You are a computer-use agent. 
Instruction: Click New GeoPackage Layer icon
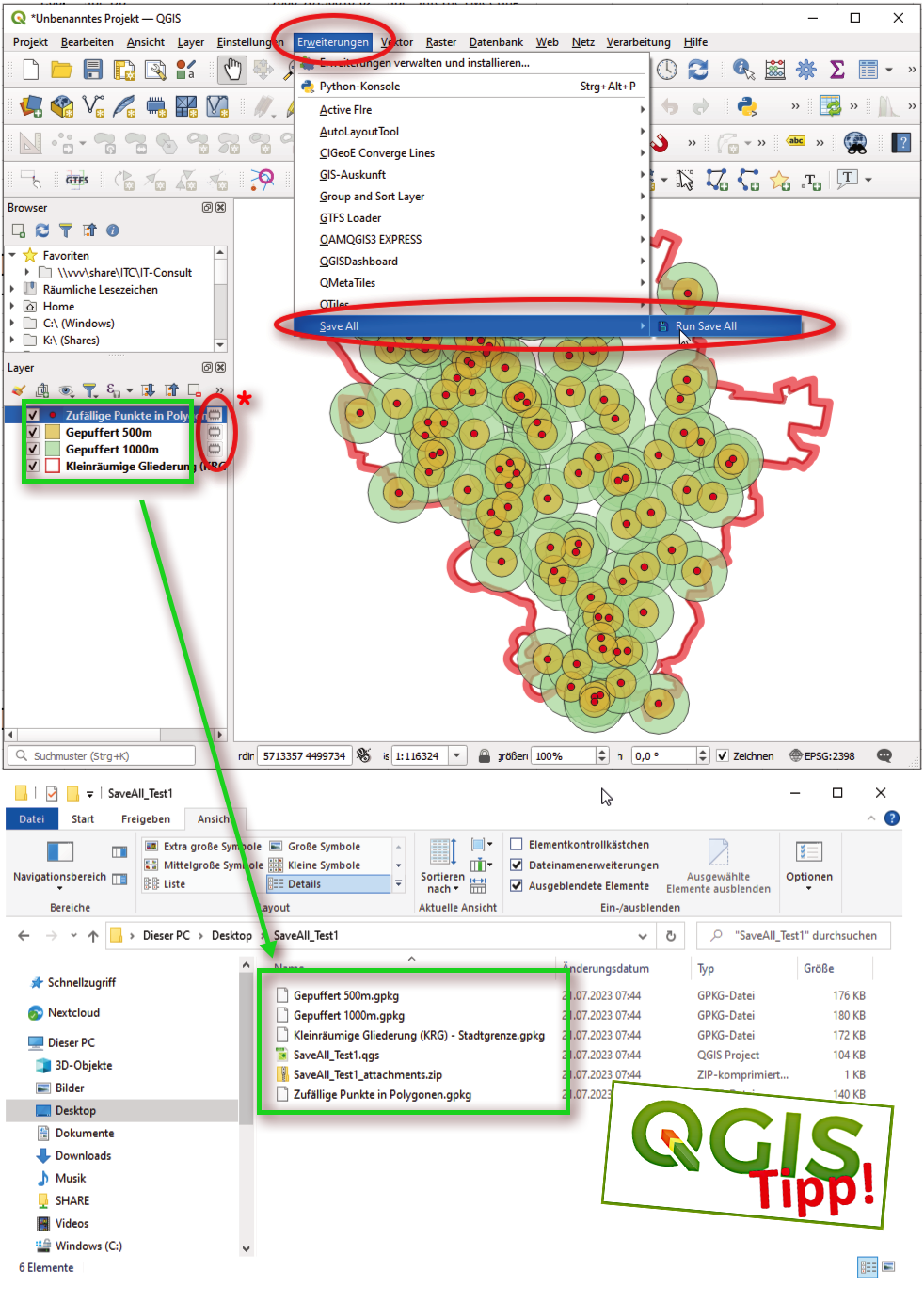(x=62, y=106)
